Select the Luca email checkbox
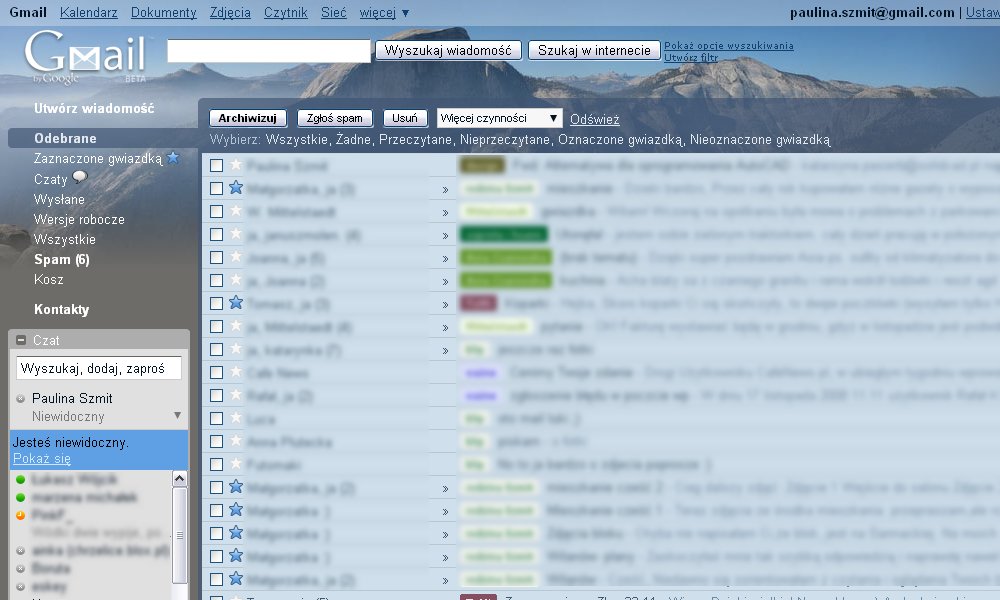The height and width of the screenshot is (600, 1000). [x=216, y=418]
